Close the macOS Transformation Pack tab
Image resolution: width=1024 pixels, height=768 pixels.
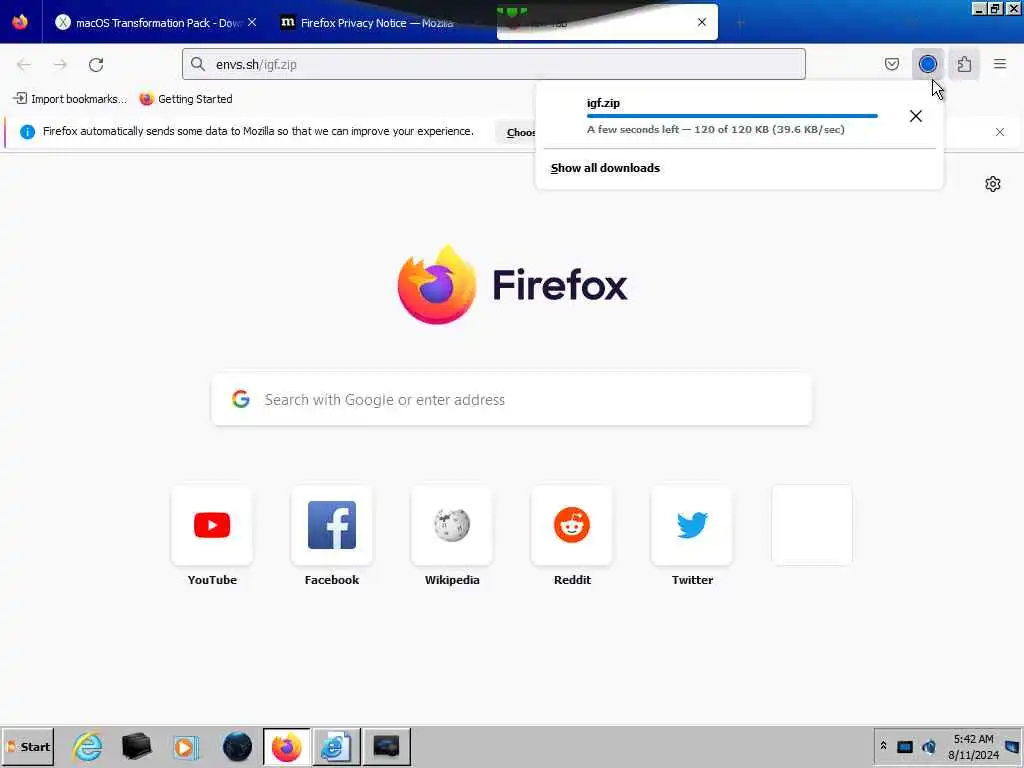pos(252,22)
